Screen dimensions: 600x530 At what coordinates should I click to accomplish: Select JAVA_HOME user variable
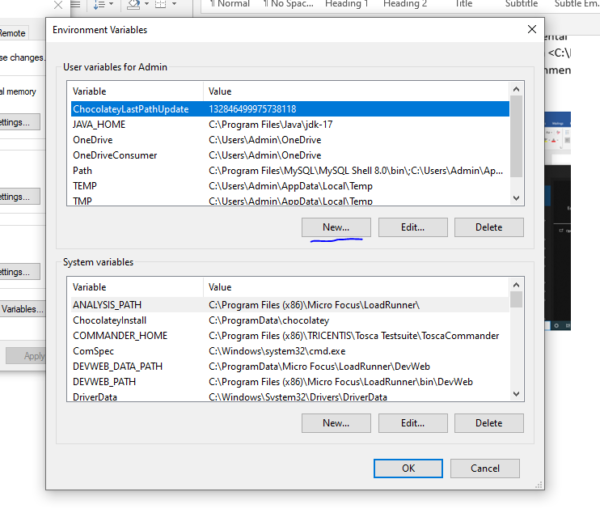pos(290,124)
